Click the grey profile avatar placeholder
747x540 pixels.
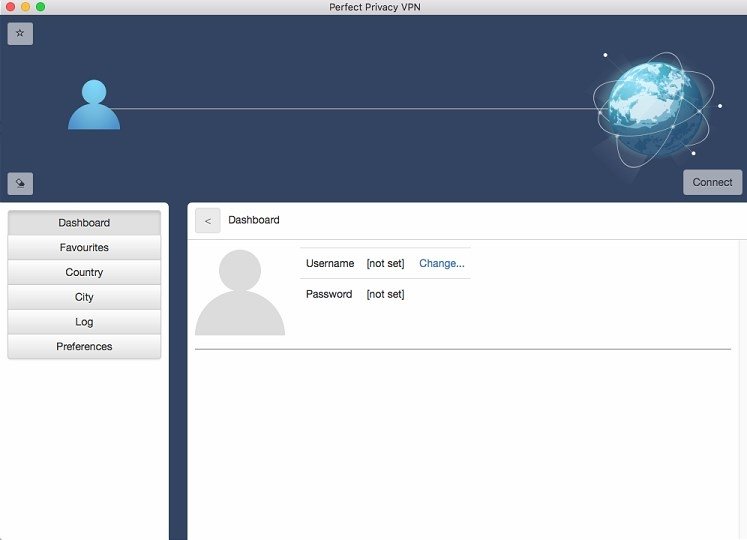point(240,292)
